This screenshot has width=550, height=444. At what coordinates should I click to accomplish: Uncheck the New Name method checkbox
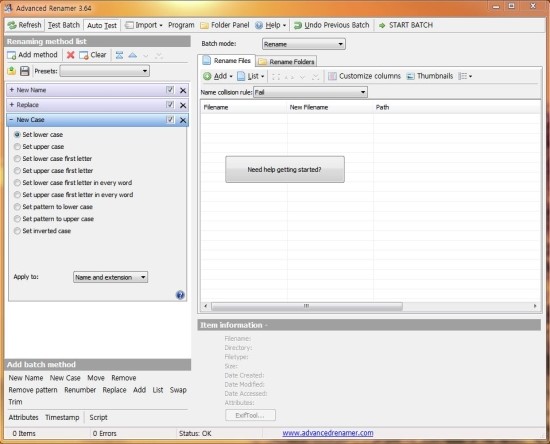[x=170, y=90]
